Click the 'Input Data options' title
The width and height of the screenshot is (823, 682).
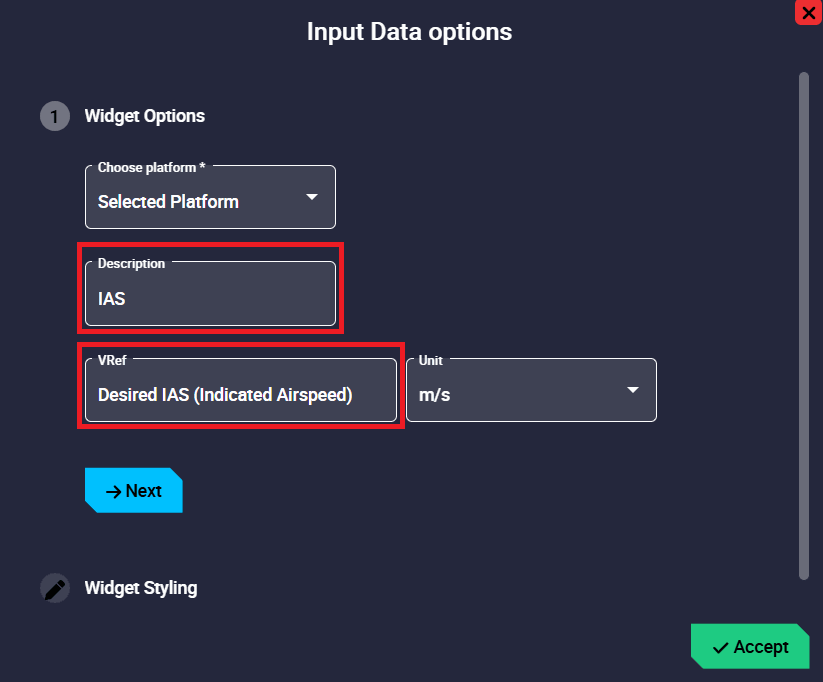point(409,32)
